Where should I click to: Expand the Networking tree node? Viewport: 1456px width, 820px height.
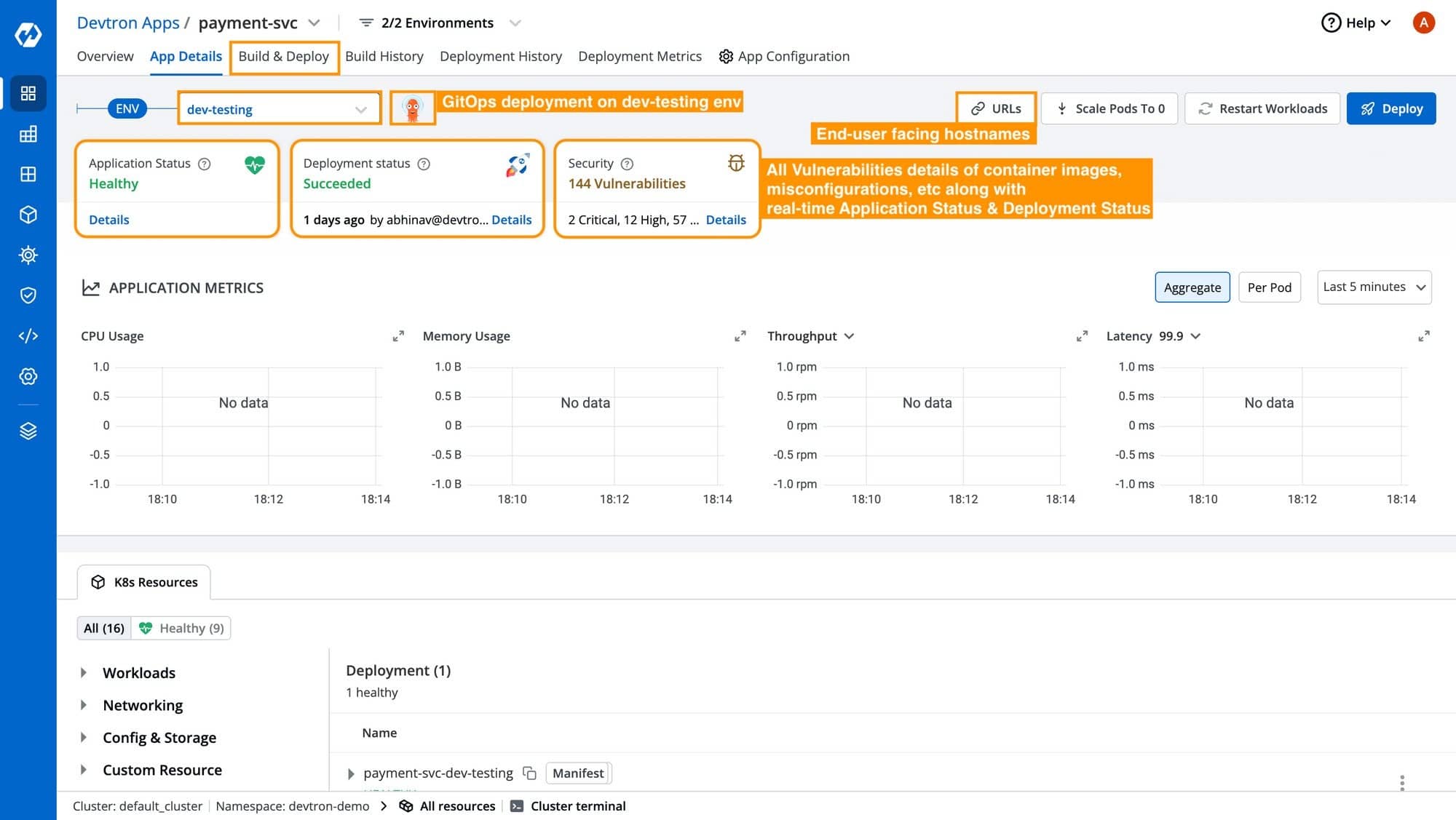coord(84,705)
